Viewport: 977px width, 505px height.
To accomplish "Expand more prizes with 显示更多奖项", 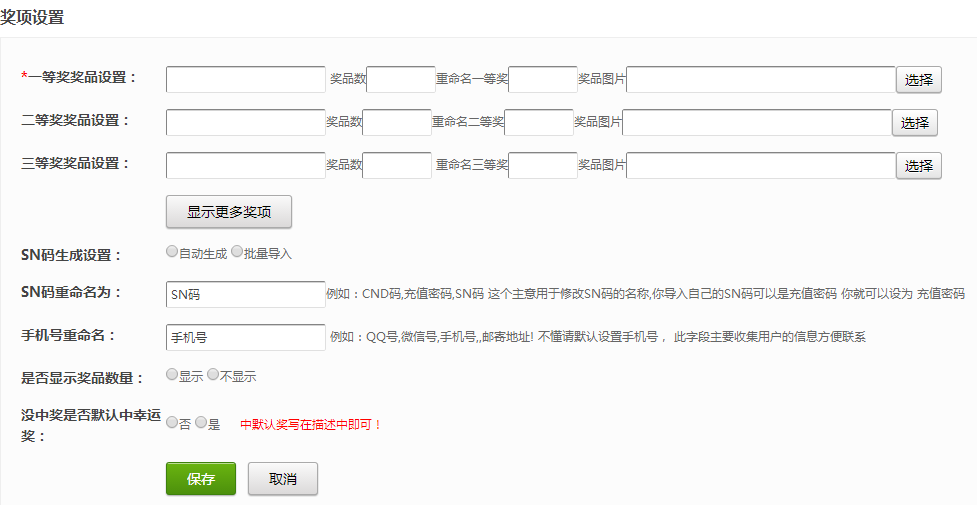I will (228, 212).
